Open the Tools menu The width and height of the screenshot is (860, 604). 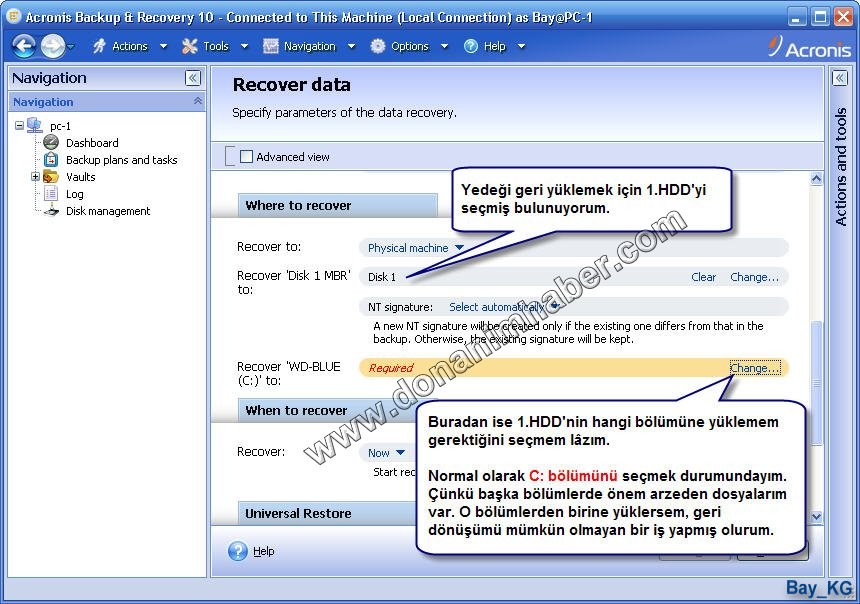pyautogui.click(x=216, y=46)
